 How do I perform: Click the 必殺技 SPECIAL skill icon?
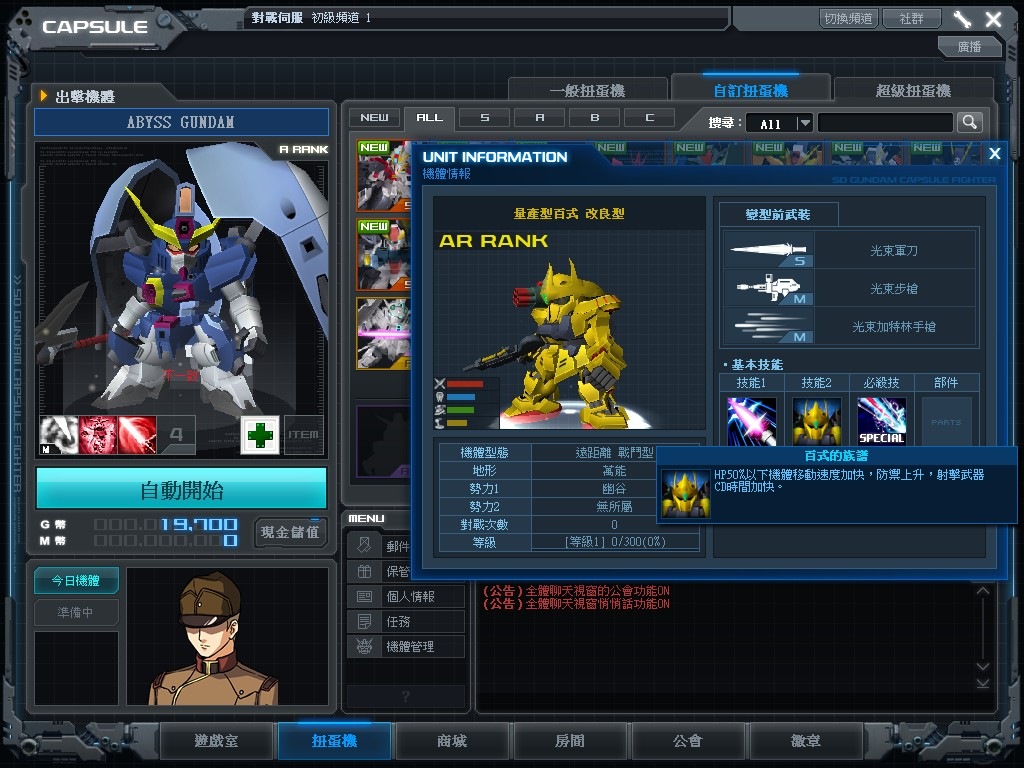pyautogui.click(x=882, y=421)
